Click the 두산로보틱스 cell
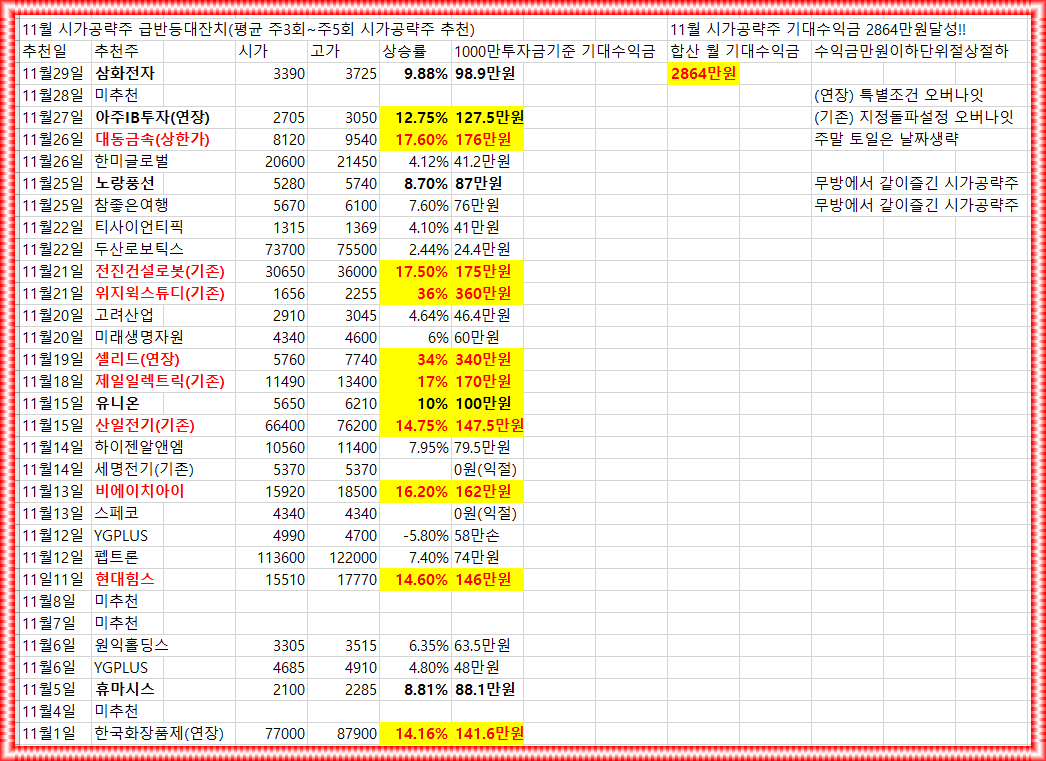Screen dimensions: 1046x761 pyautogui.click(x=163, y=249)
